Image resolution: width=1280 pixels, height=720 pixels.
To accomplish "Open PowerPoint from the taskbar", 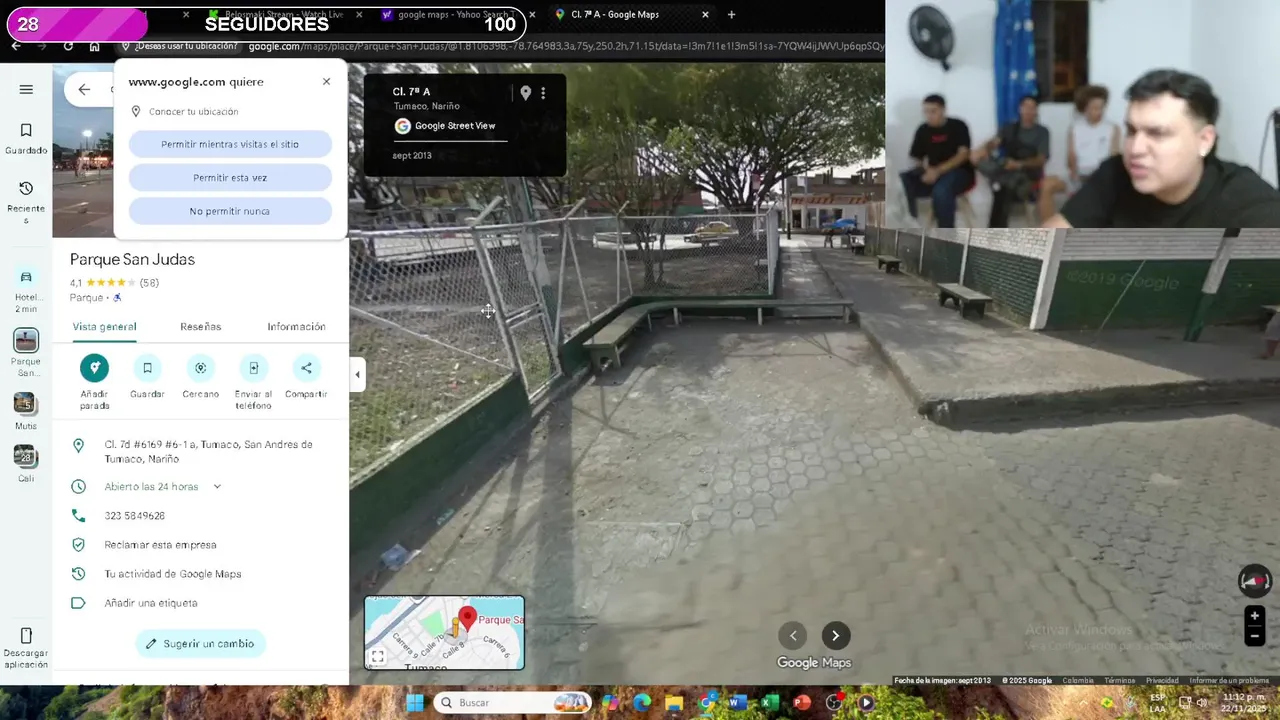I will (x=802, y=703).
